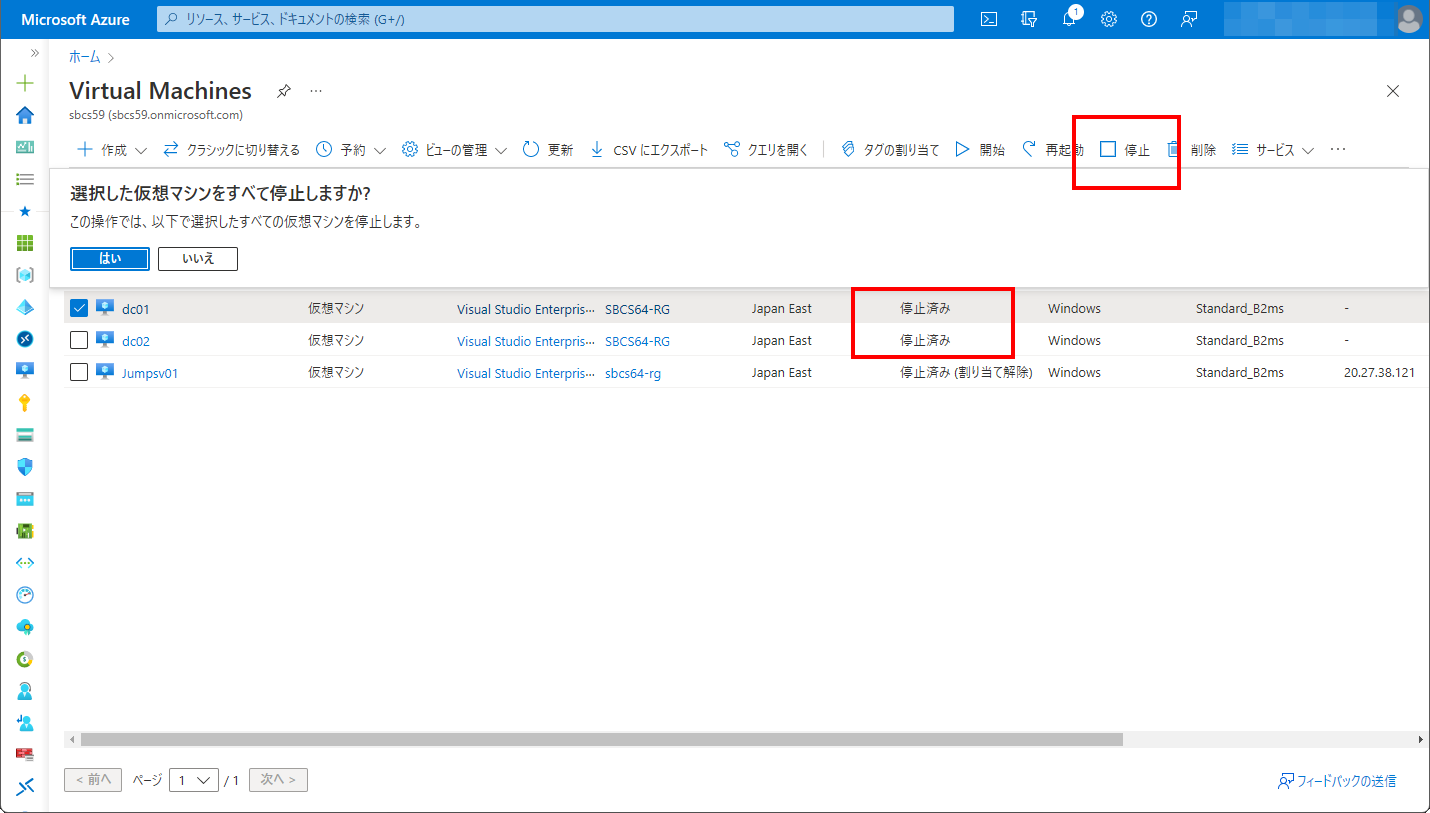Click Assign tags (タグの割り当て)
Viewport: 1430px width, 813px height.
coord(889,150)
